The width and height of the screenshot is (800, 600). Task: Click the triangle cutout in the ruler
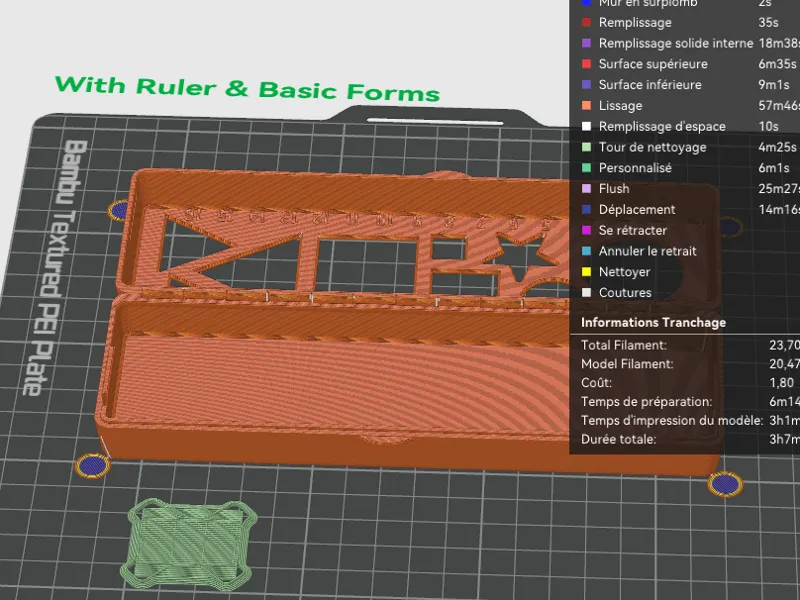pyautogui.click(x=189, y=245)
